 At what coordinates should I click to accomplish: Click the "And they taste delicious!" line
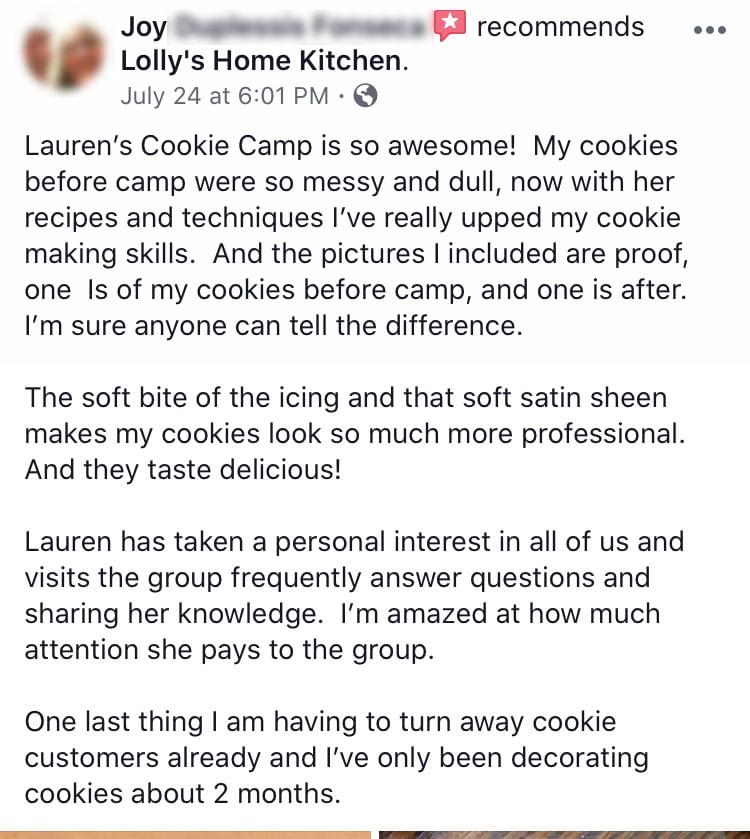click(x=183, y=469)
